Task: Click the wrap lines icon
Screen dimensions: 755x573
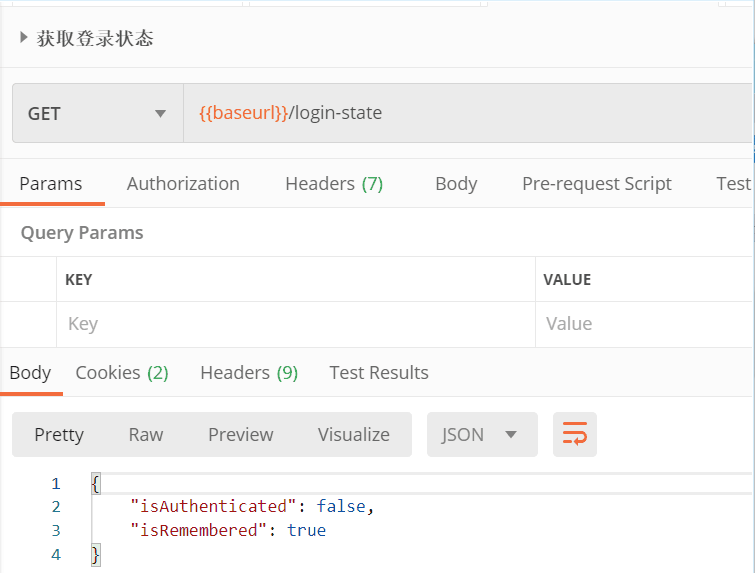Action: (575, 434)
